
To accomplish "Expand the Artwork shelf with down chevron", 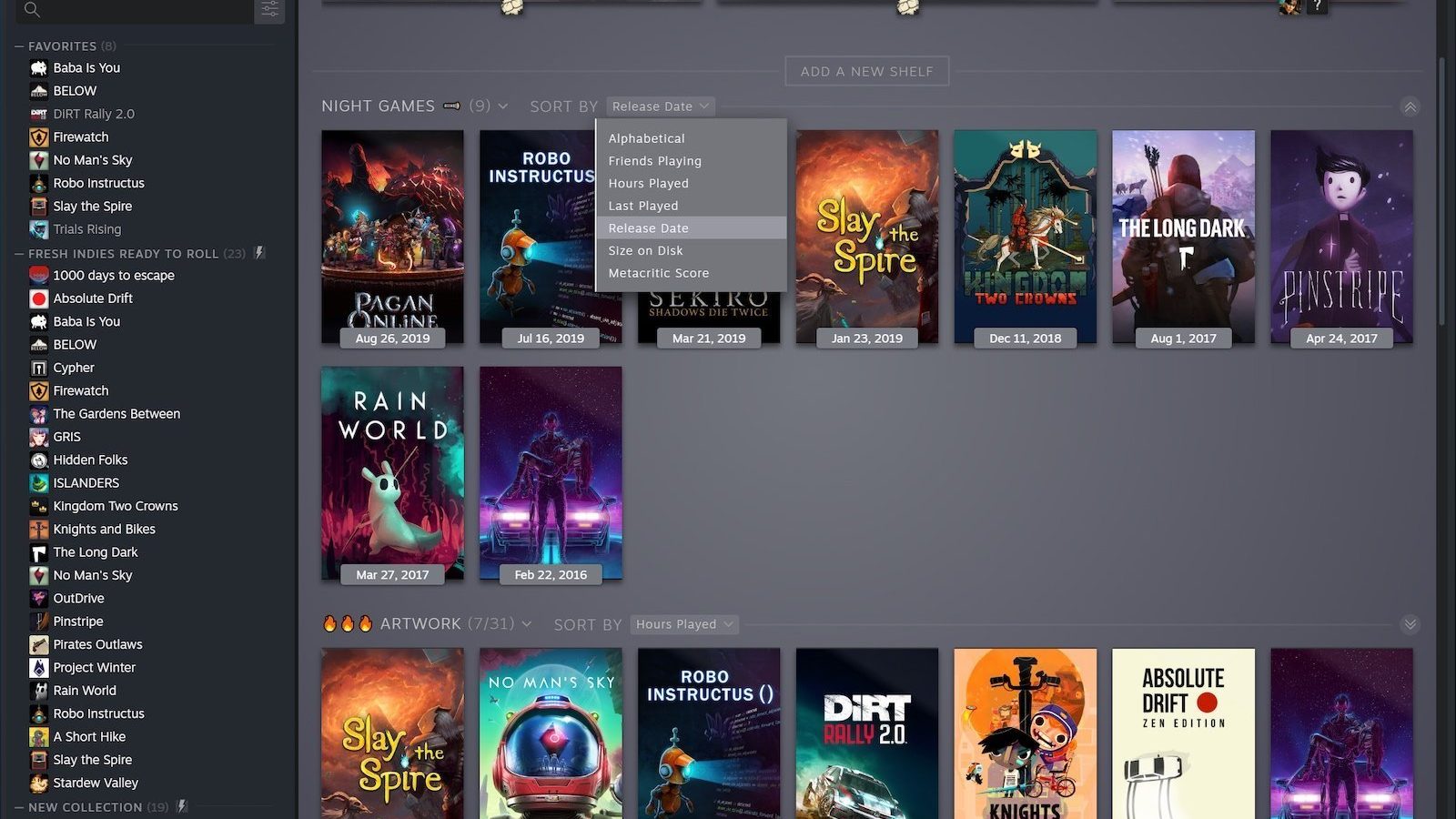I will (1410, 624).
